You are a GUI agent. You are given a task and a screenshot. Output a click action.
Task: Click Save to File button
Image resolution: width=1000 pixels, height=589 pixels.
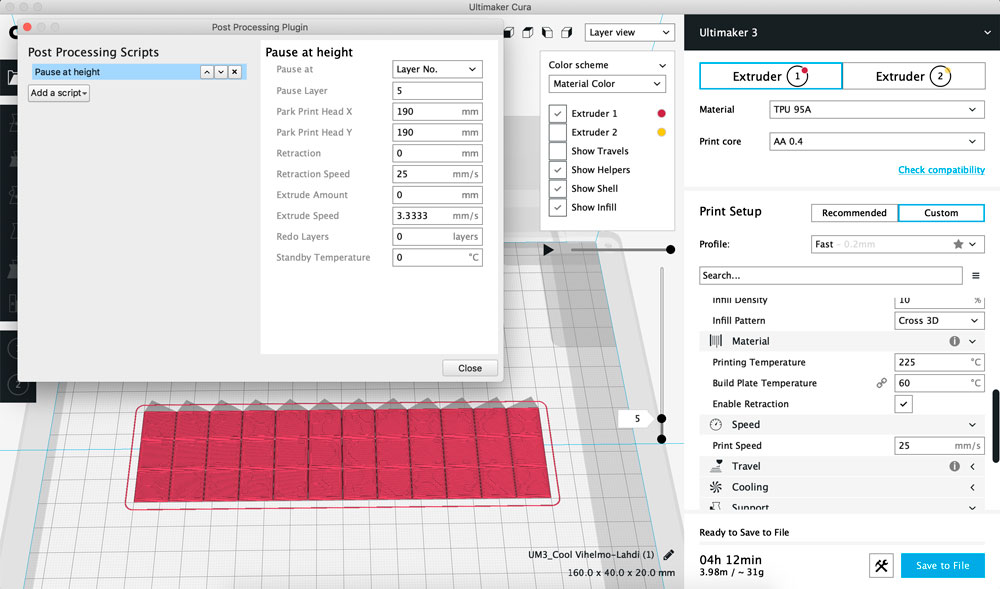tap(942, 565)
